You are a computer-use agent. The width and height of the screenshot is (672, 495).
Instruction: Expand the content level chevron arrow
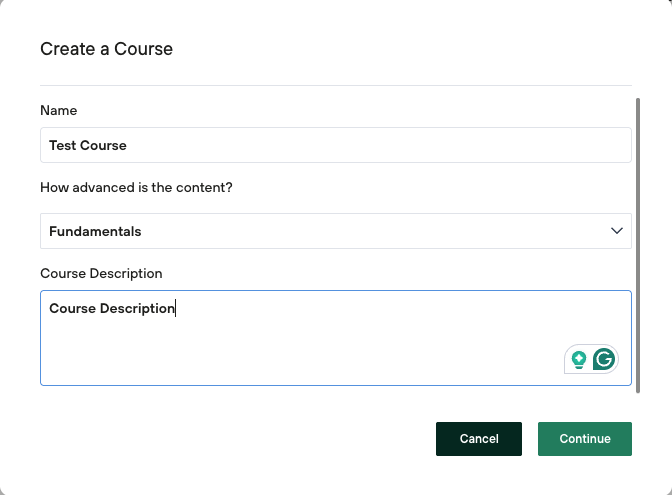click(x=616, y=231)
